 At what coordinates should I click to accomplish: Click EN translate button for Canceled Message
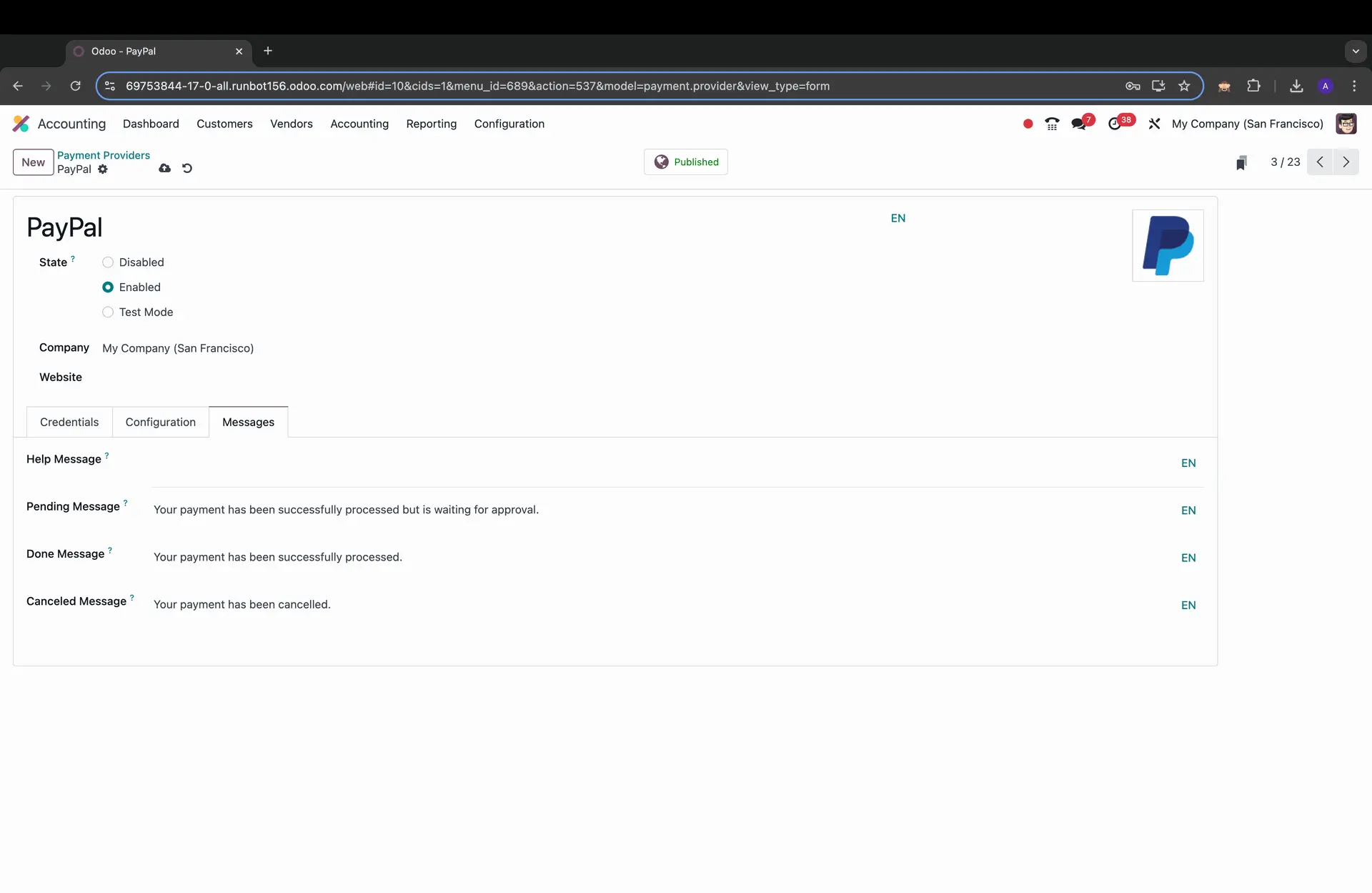coord(1188,605)
